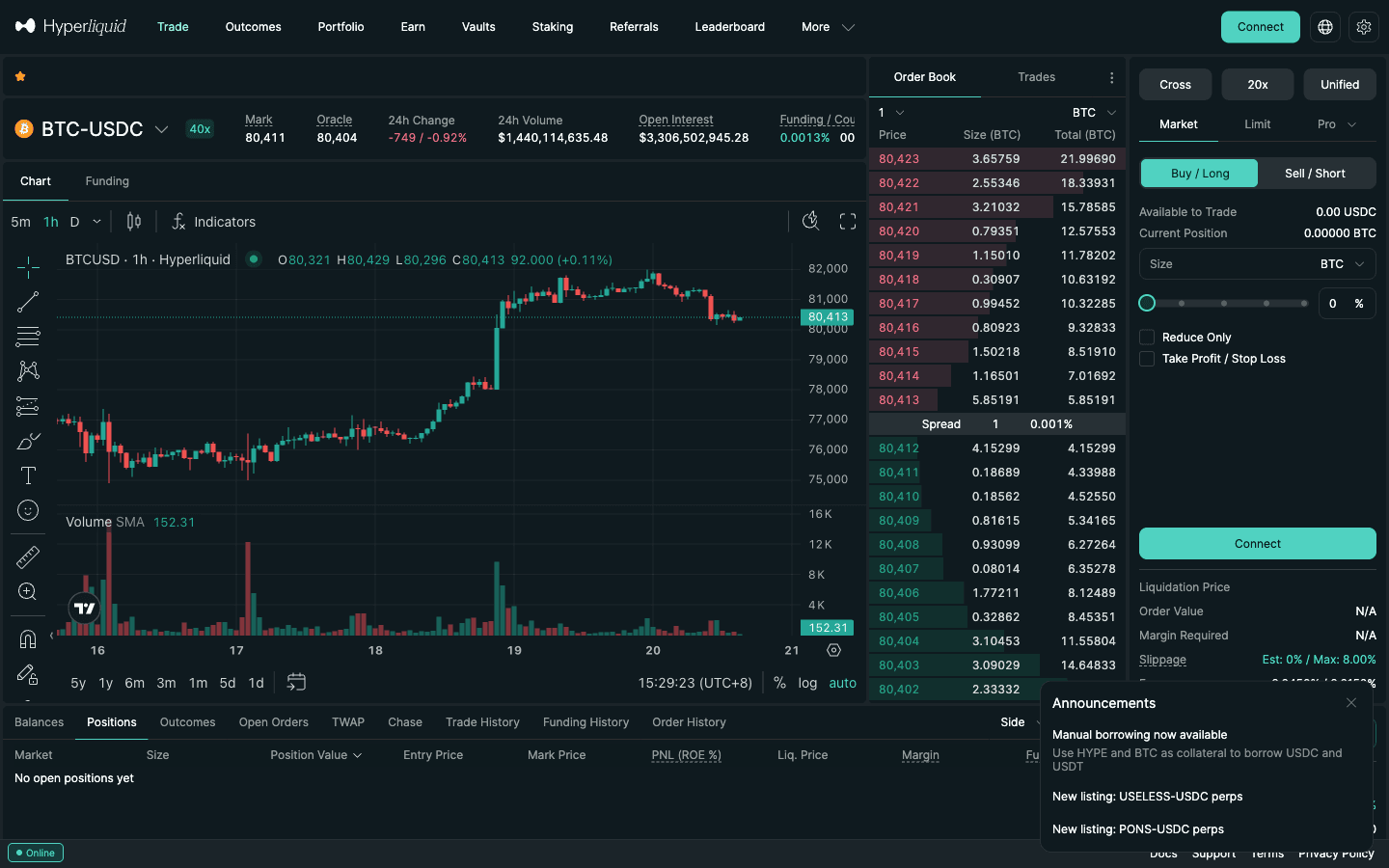Select the Limit order tab
Screen dimensions: 1389x868
coord(1257,124)
